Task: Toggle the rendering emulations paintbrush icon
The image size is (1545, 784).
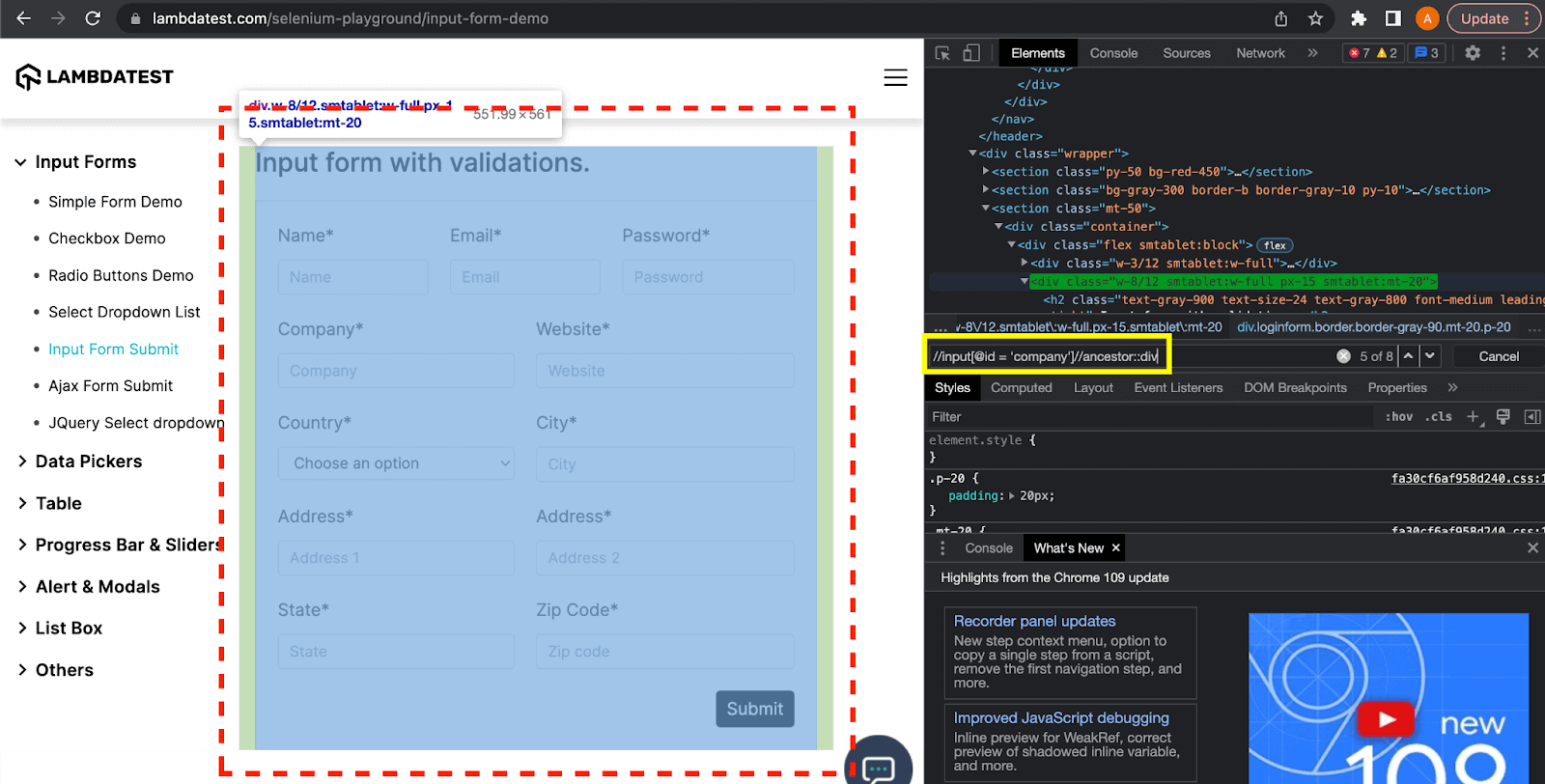Action: pyautogui.click(x=1503, y=416)
